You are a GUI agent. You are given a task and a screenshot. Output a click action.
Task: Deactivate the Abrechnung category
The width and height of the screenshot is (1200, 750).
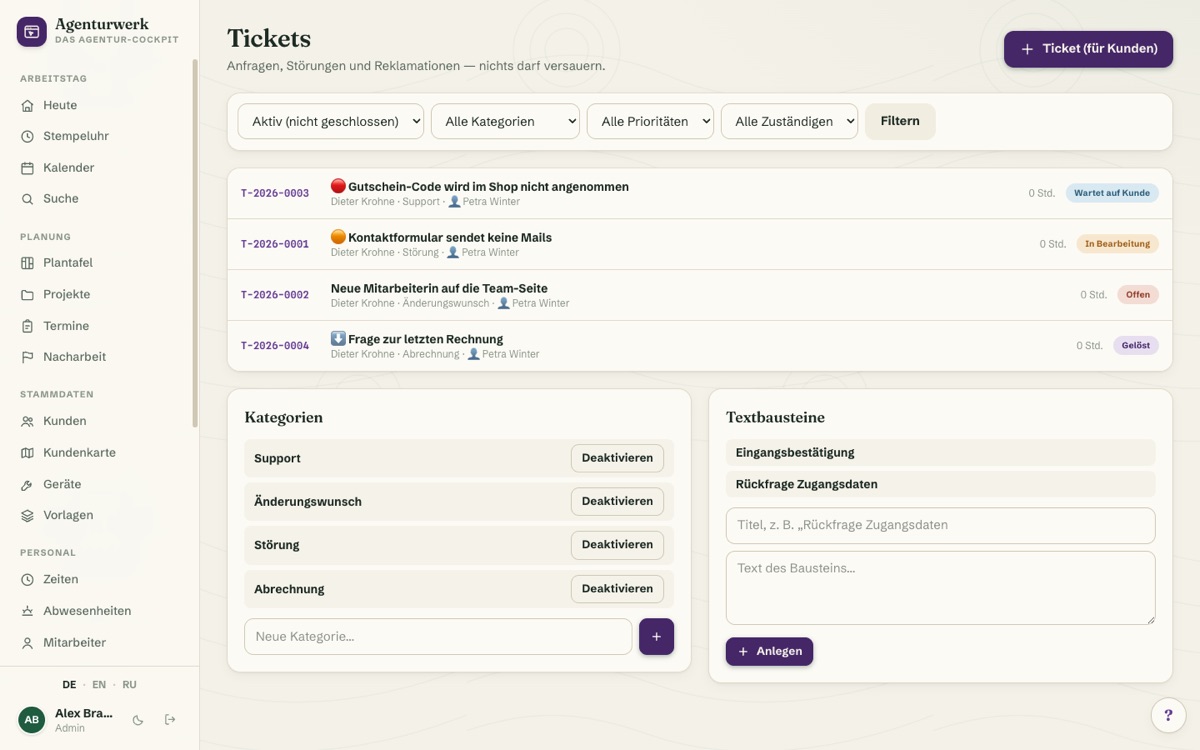point(617,589)
